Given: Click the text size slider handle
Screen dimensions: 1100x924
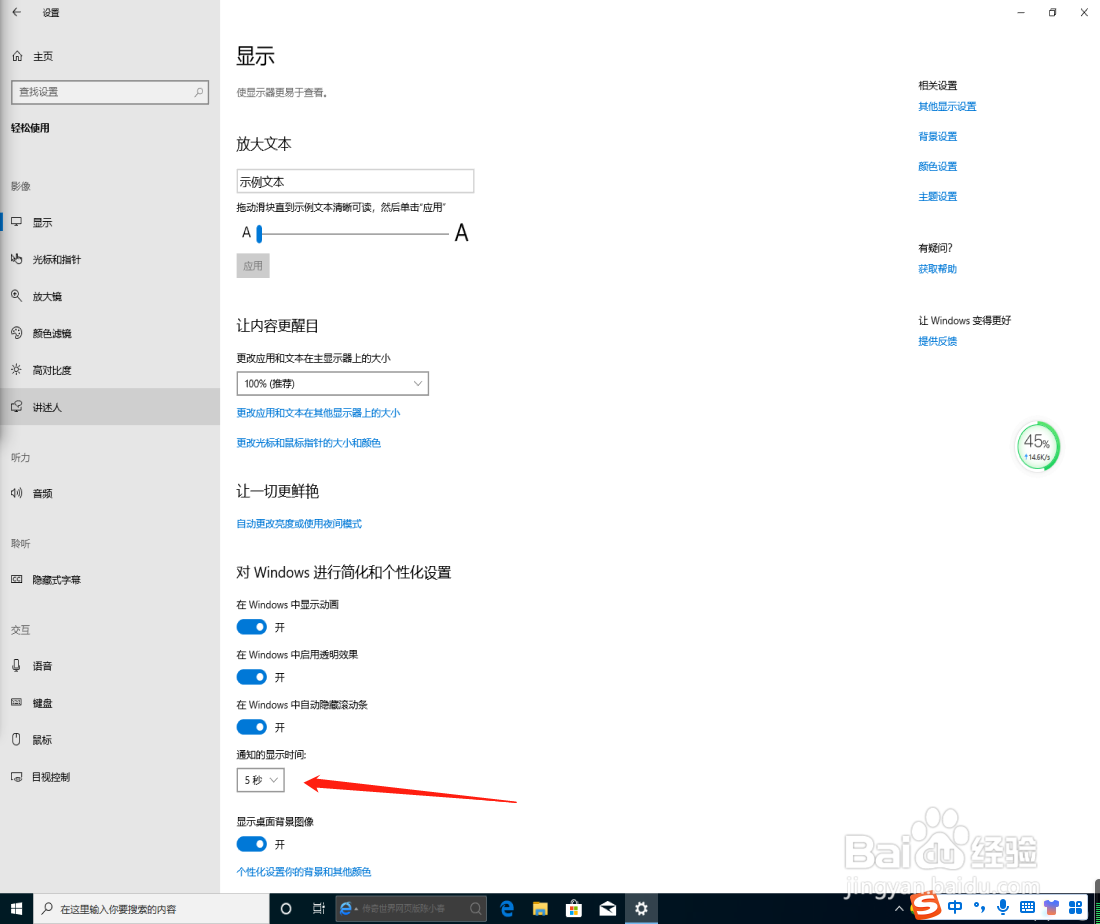Looking at the screenshot, I should pos(259,234).
